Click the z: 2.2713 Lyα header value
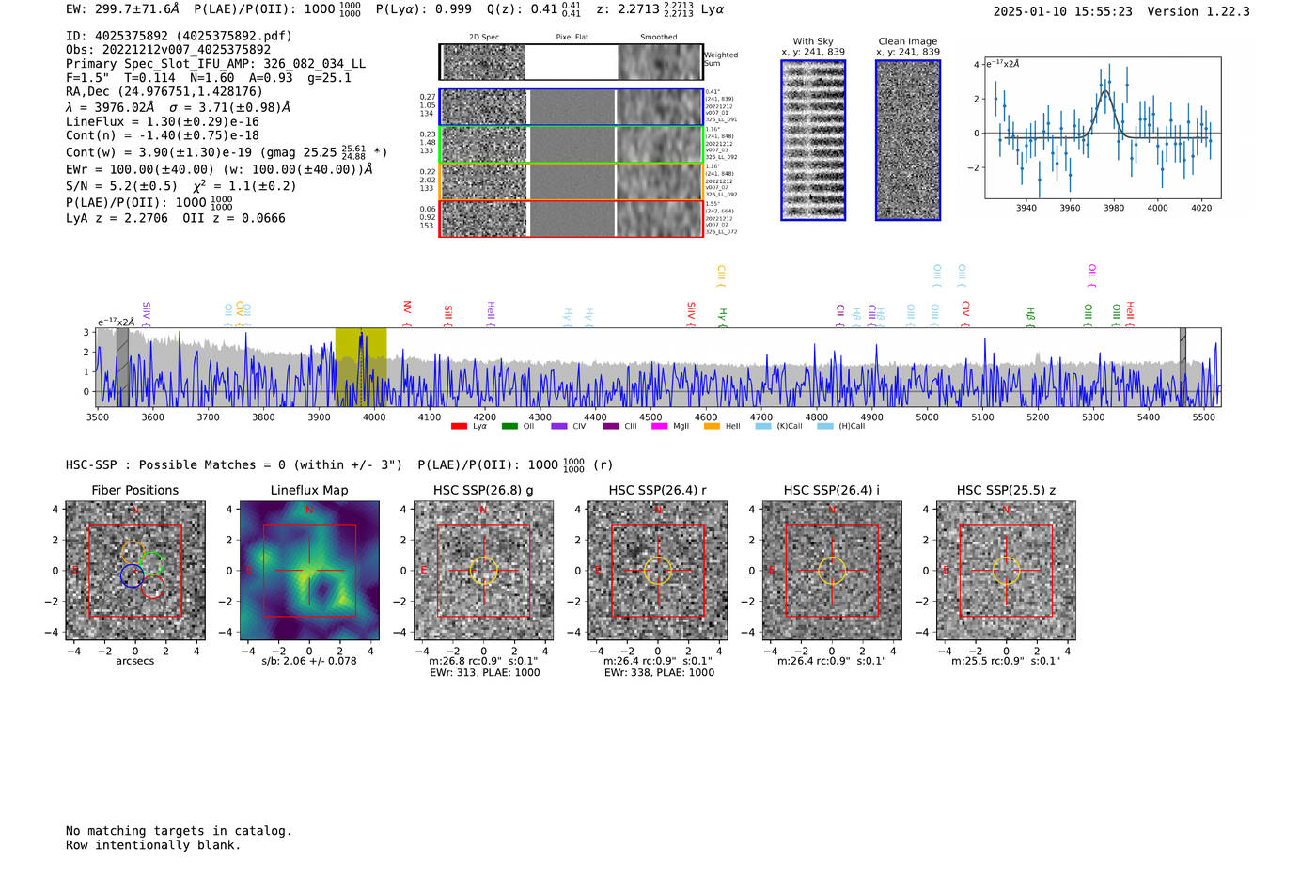The height and width of the screenshot is (896, 1316). [x=660, y=9]
